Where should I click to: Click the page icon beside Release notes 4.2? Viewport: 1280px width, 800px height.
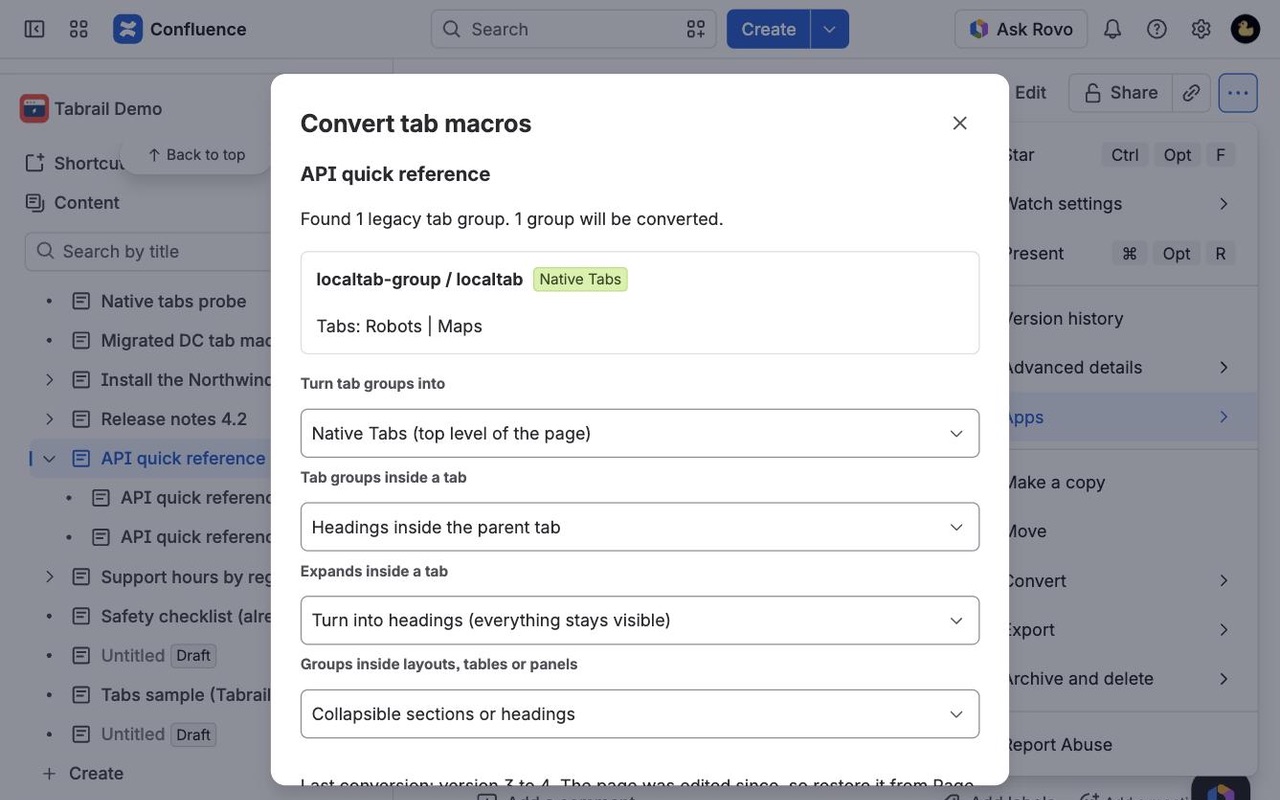tap(81, 419)
